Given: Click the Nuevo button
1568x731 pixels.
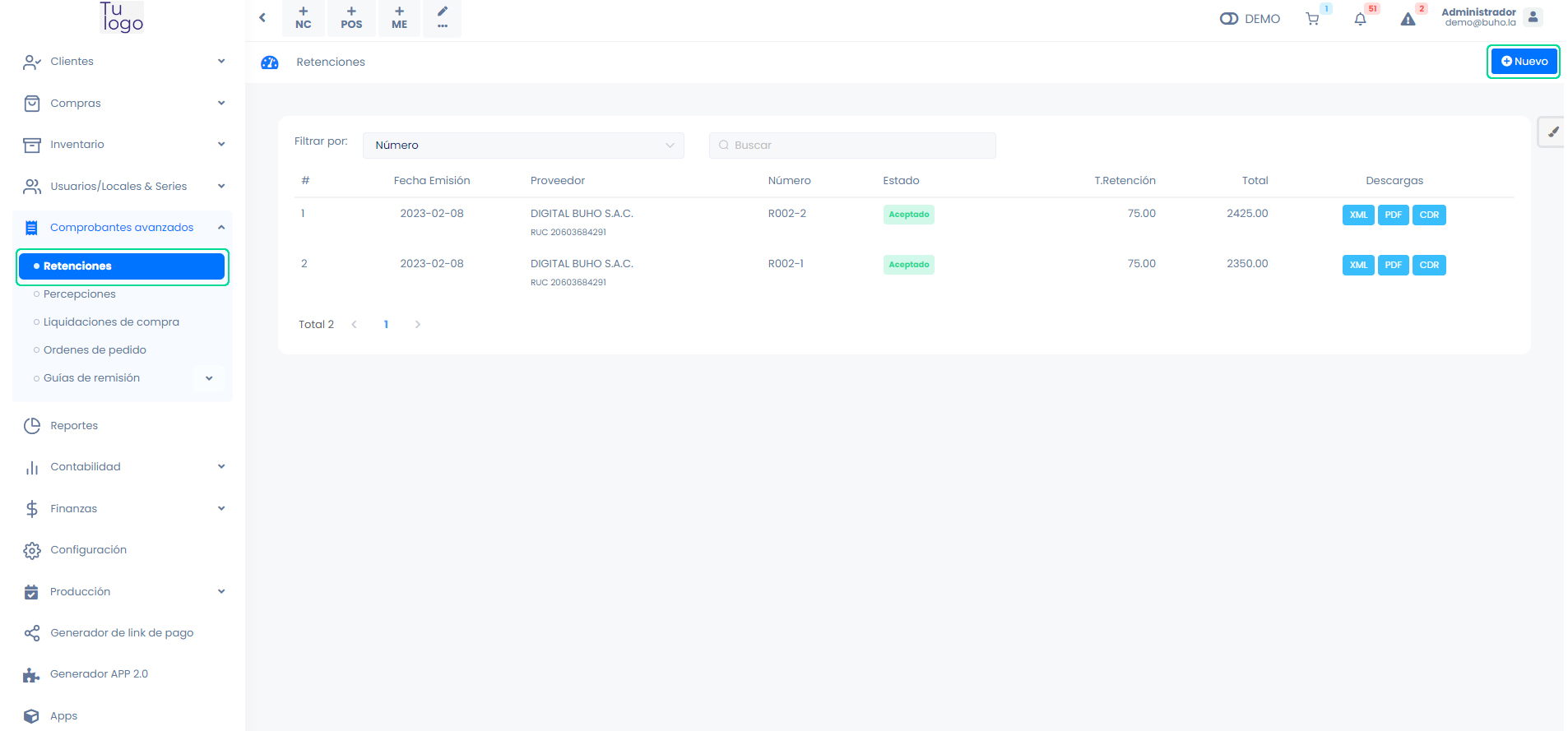Looking at the screenshot, I should (1524, 62).
